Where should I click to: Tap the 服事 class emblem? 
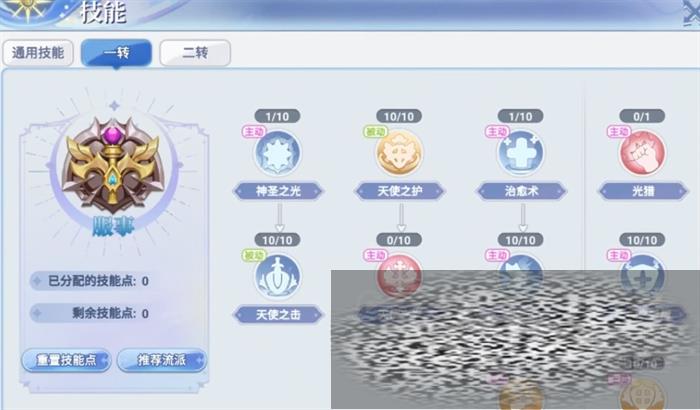113,166
